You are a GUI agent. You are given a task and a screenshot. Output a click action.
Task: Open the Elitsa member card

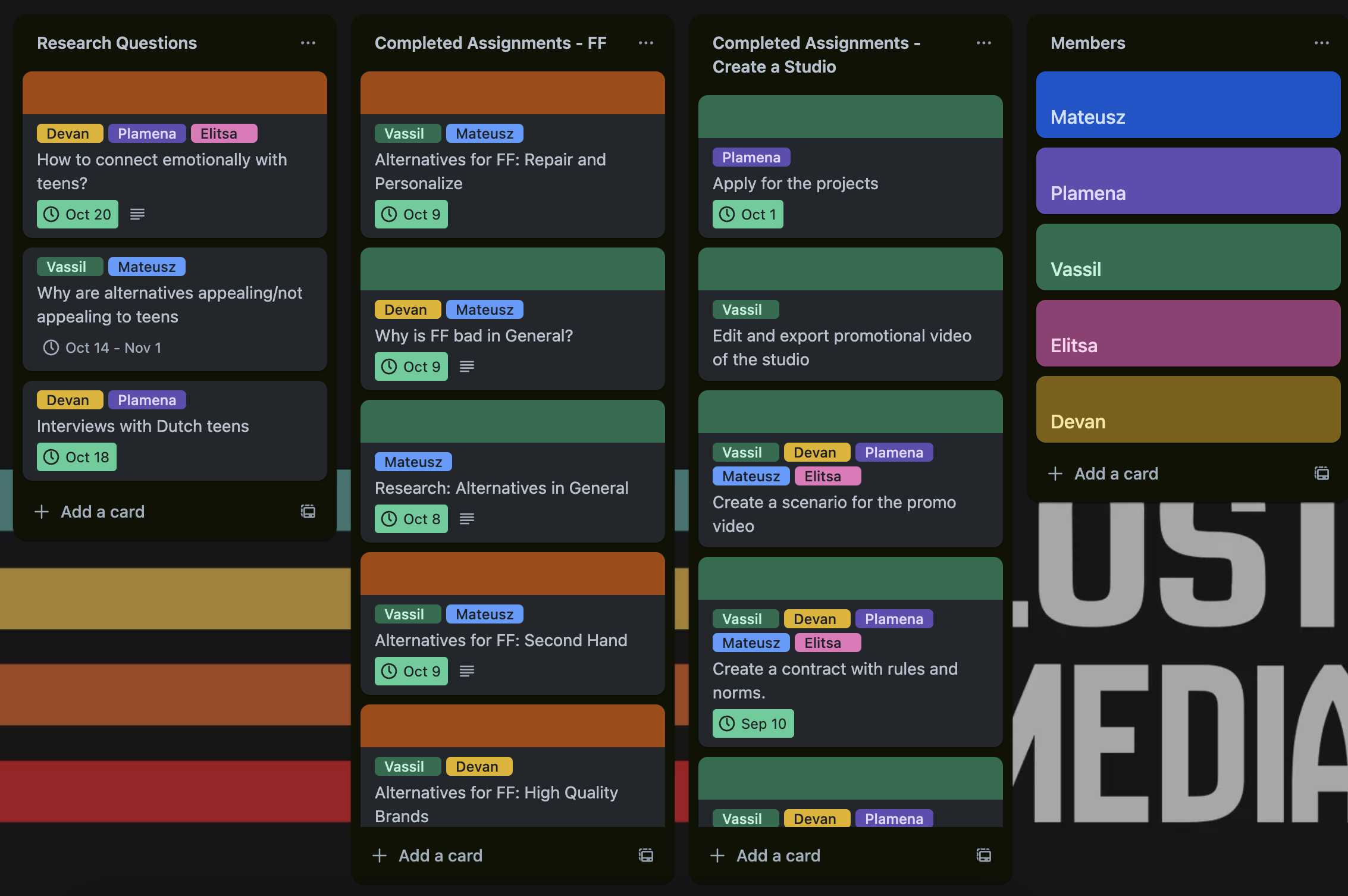[x=1189, y=333]
